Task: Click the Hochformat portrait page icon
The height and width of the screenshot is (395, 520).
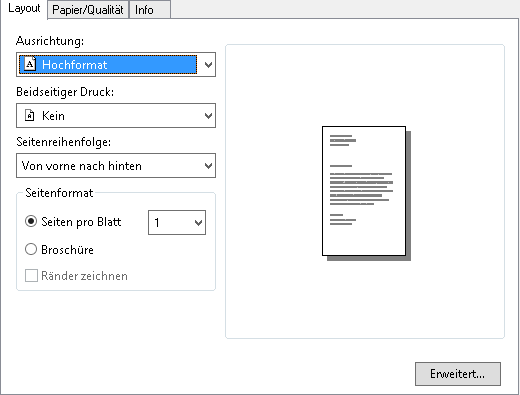Action: pyautogui.click(x=30, y=64)
